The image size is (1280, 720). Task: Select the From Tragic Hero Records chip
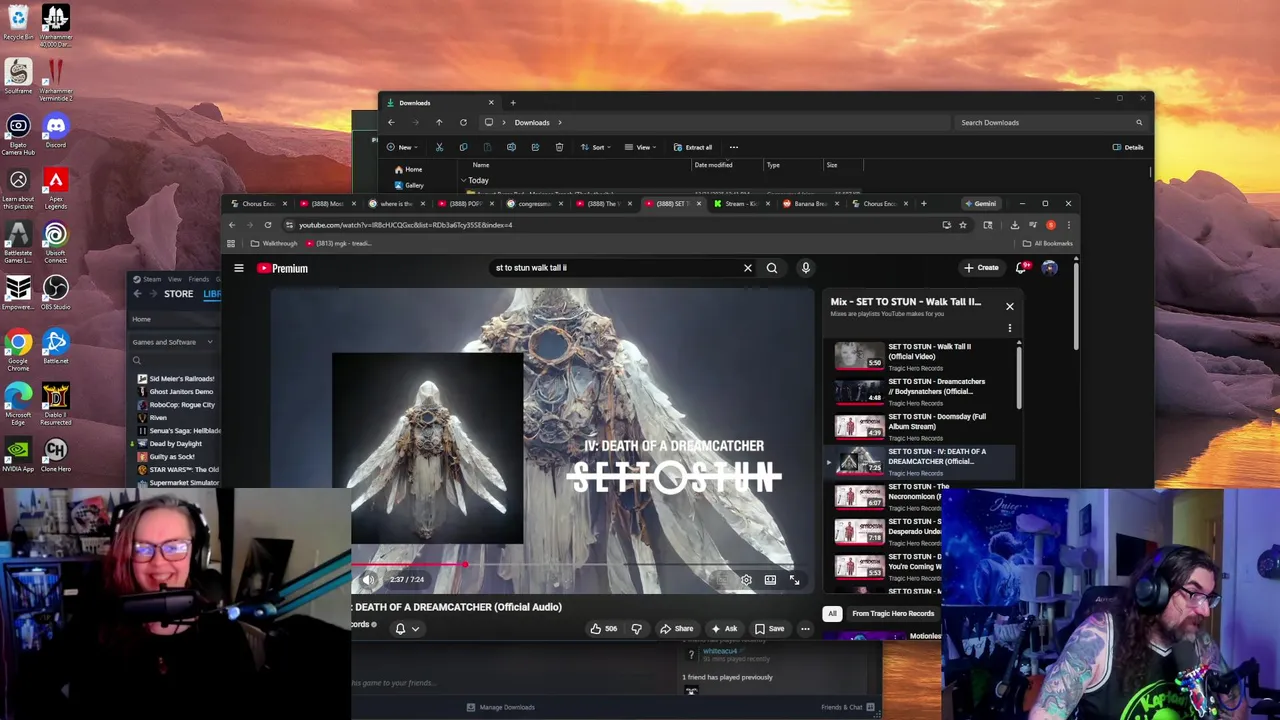(893, 614)
